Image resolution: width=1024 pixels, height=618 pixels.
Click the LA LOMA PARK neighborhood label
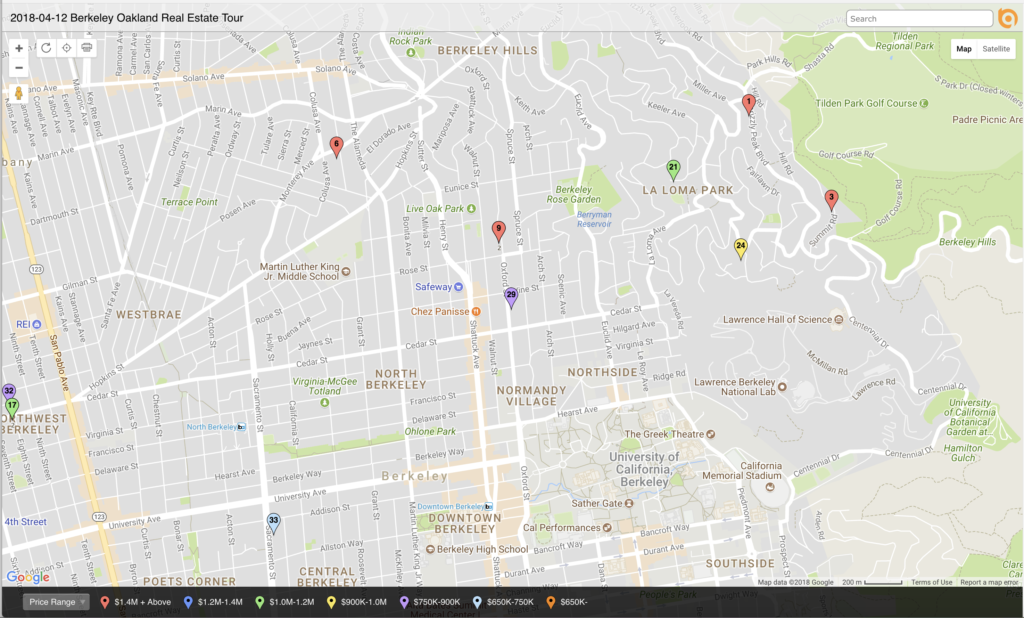pyautogui.click(x=688, y=190)
